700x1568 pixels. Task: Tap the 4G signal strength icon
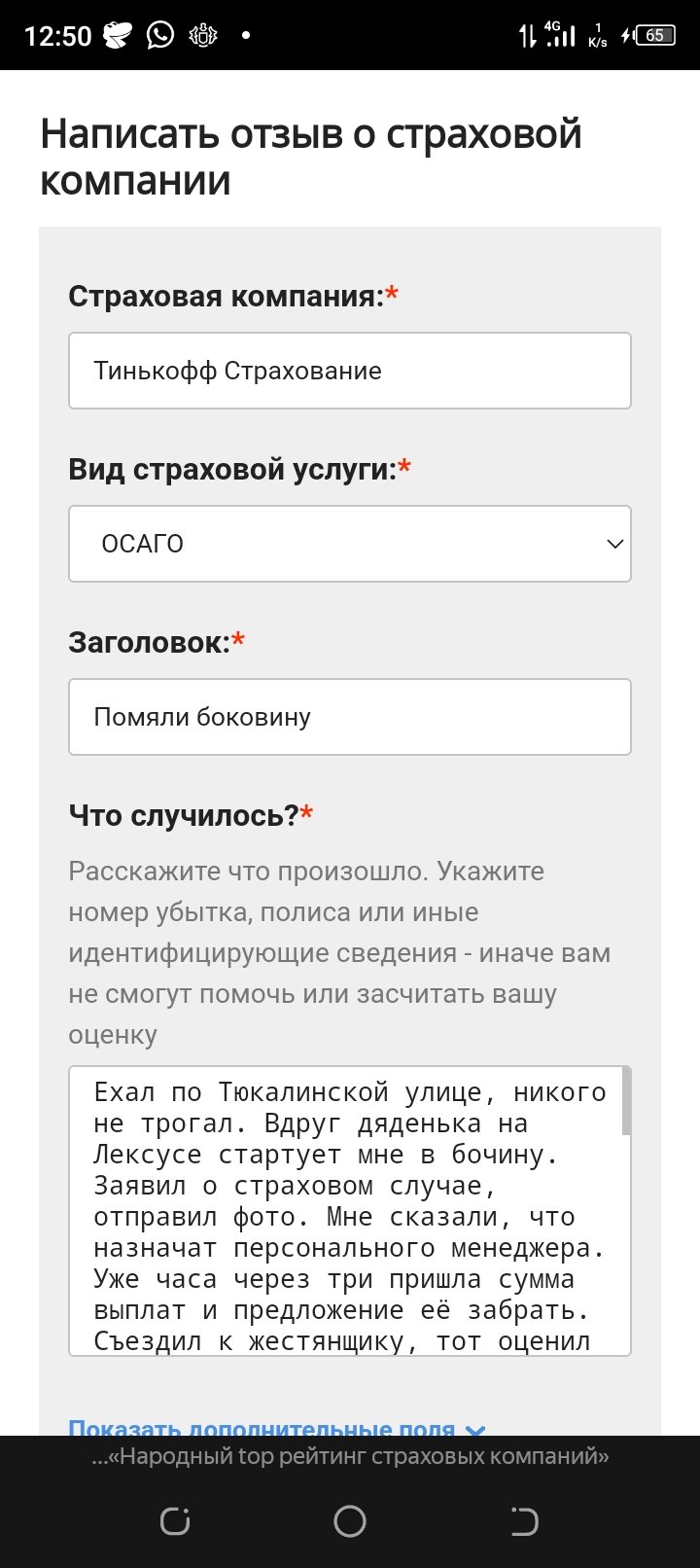559,36
